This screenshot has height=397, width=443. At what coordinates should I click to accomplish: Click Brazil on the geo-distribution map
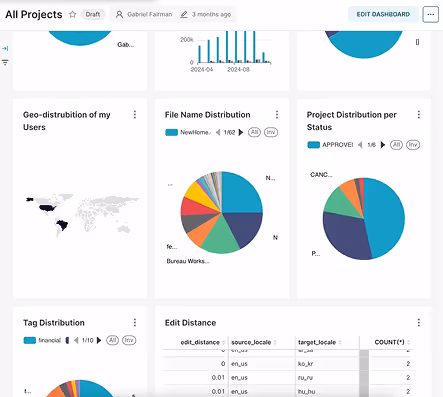coord(62,225)
